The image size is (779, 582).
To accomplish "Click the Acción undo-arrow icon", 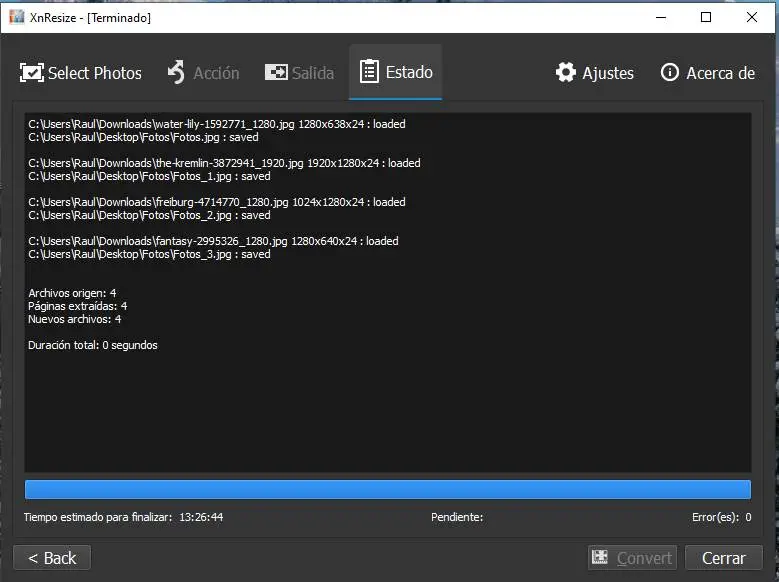I will pos(176,73).
